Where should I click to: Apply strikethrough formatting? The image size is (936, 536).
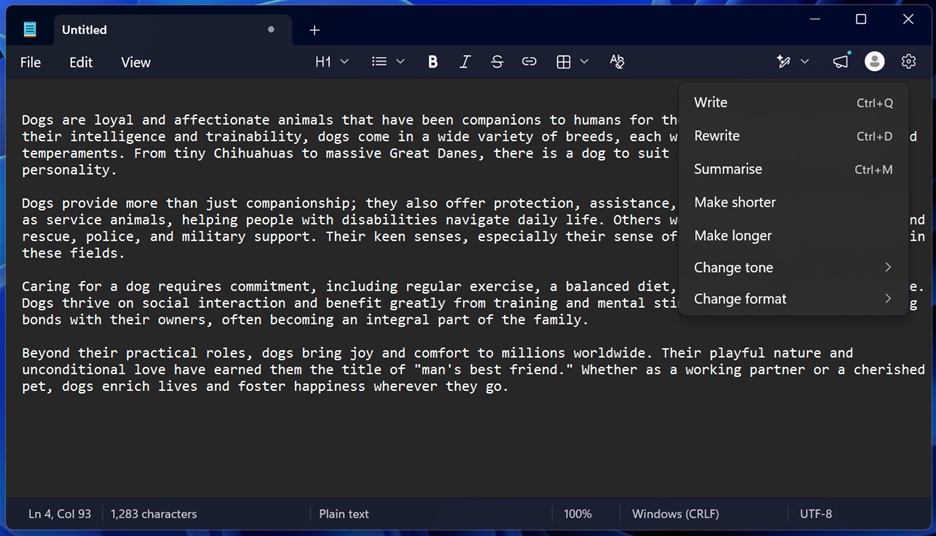(497, 61)
